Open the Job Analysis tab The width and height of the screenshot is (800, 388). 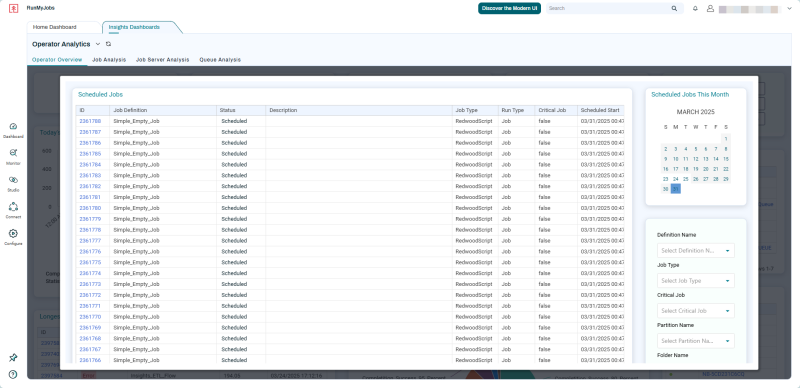109,60
